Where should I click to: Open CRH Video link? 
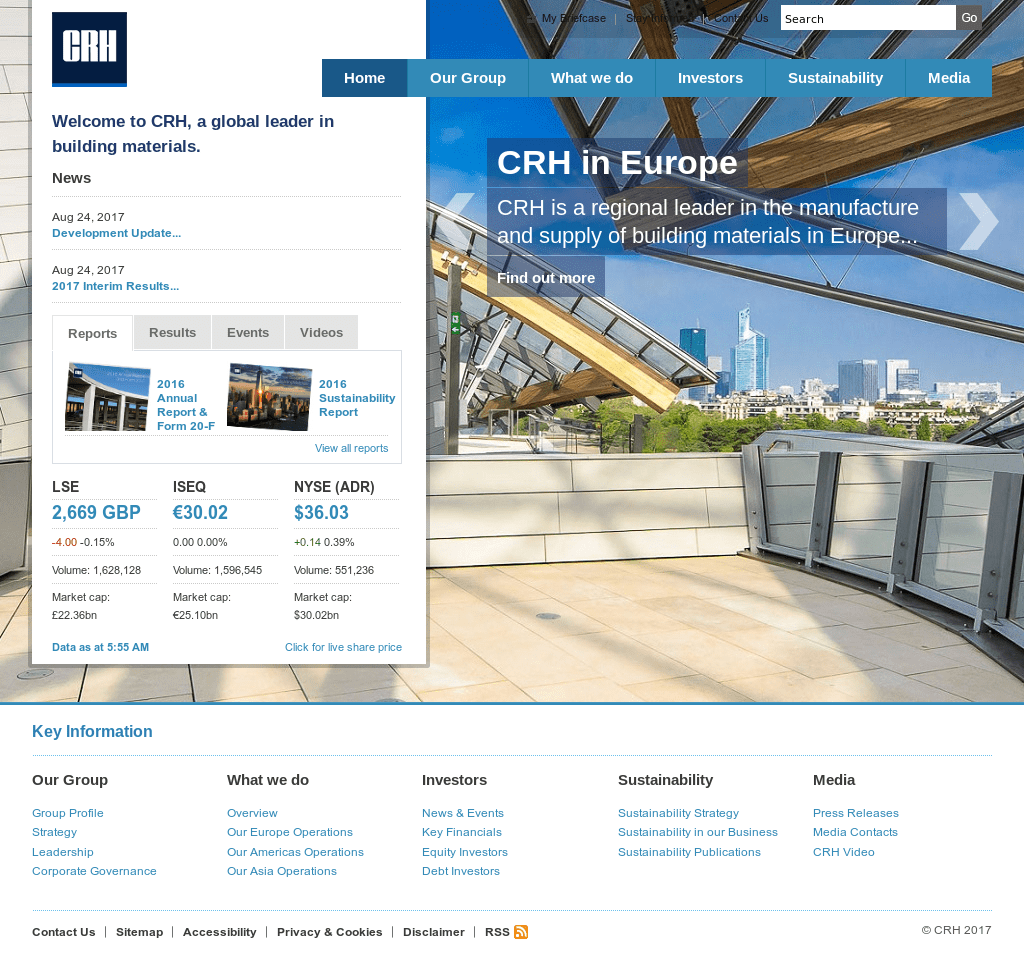click(x=843, y=852)
